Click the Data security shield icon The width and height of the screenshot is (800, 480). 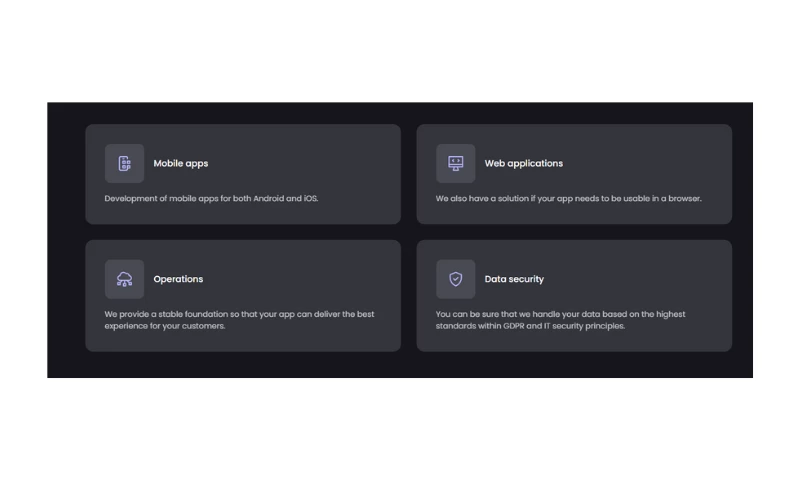pyautogui.click(x=456, y=279)
